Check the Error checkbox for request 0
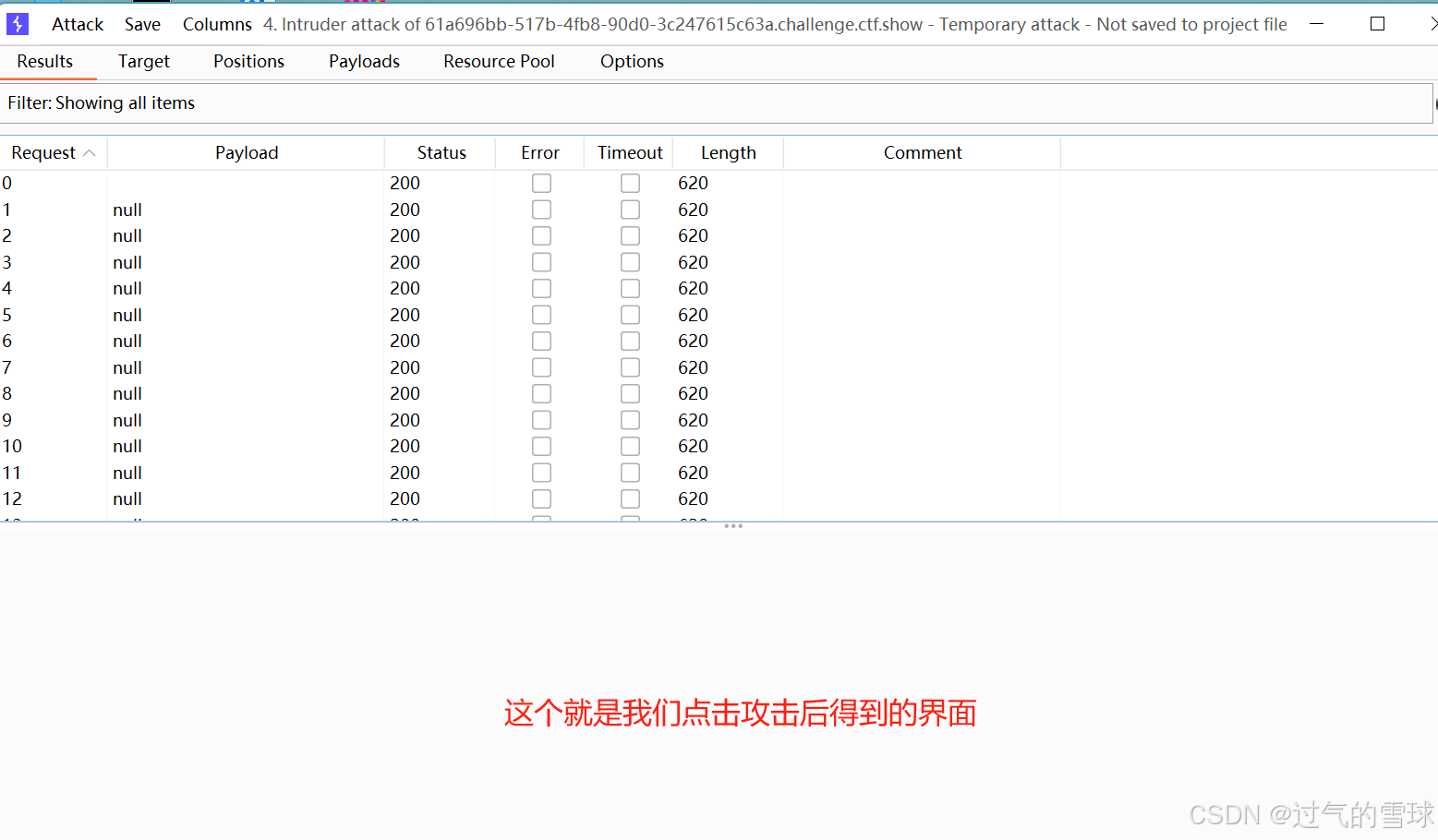This screenshot has width=1438, height=840. (541, 183)
